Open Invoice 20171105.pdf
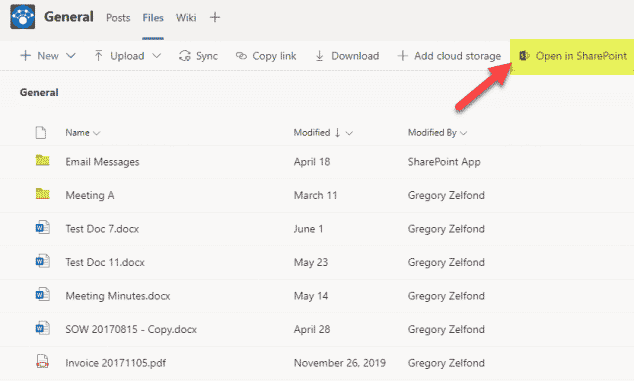The image size is (634, 381). (x=116, y=363)
